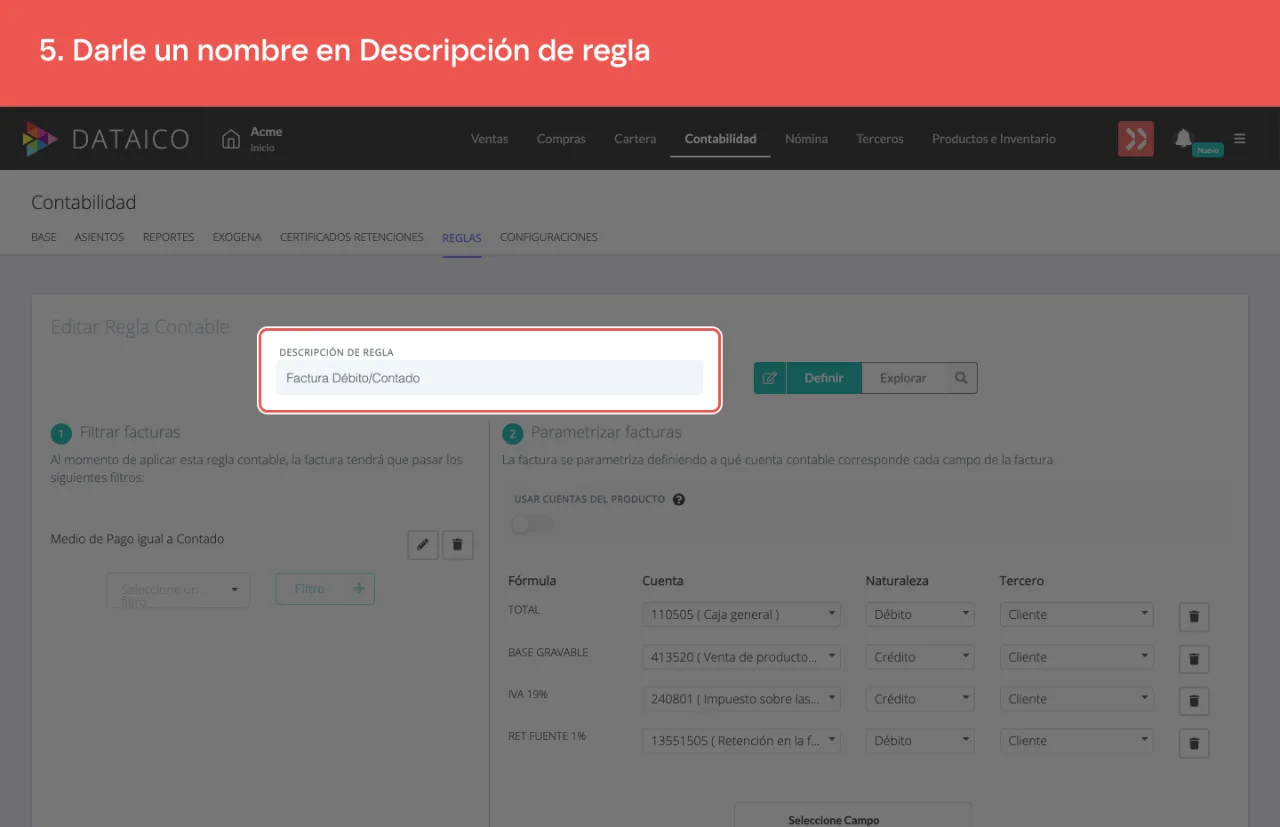
Task: Open Tercero dropdown for RET FUENTE 1% row
Action: tap(1076, 741)
